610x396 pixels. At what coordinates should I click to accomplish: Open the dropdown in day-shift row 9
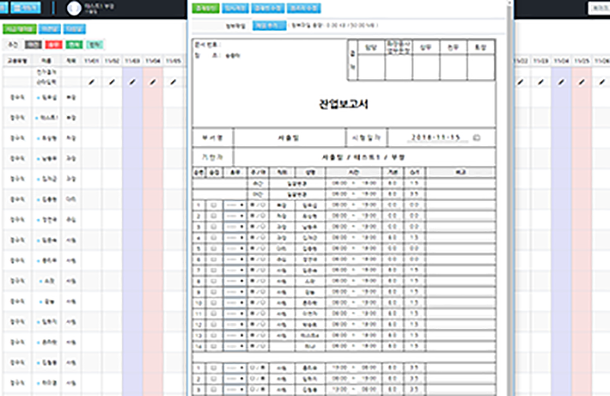(x=235, y=292)
